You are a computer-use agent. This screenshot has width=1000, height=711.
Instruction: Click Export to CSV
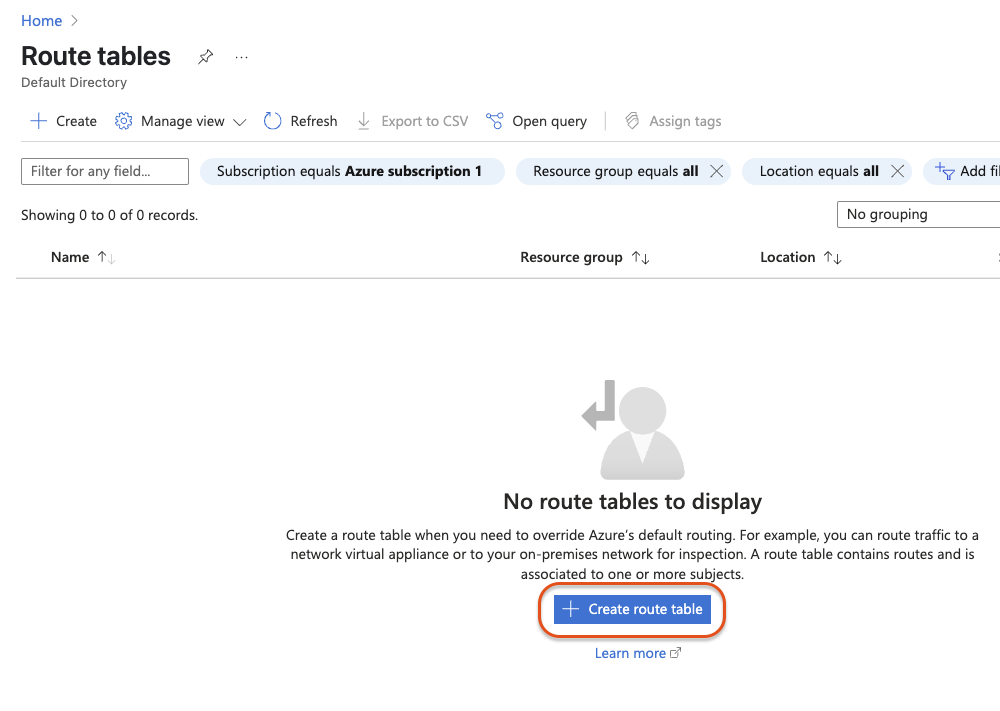[x=413, y=121]
